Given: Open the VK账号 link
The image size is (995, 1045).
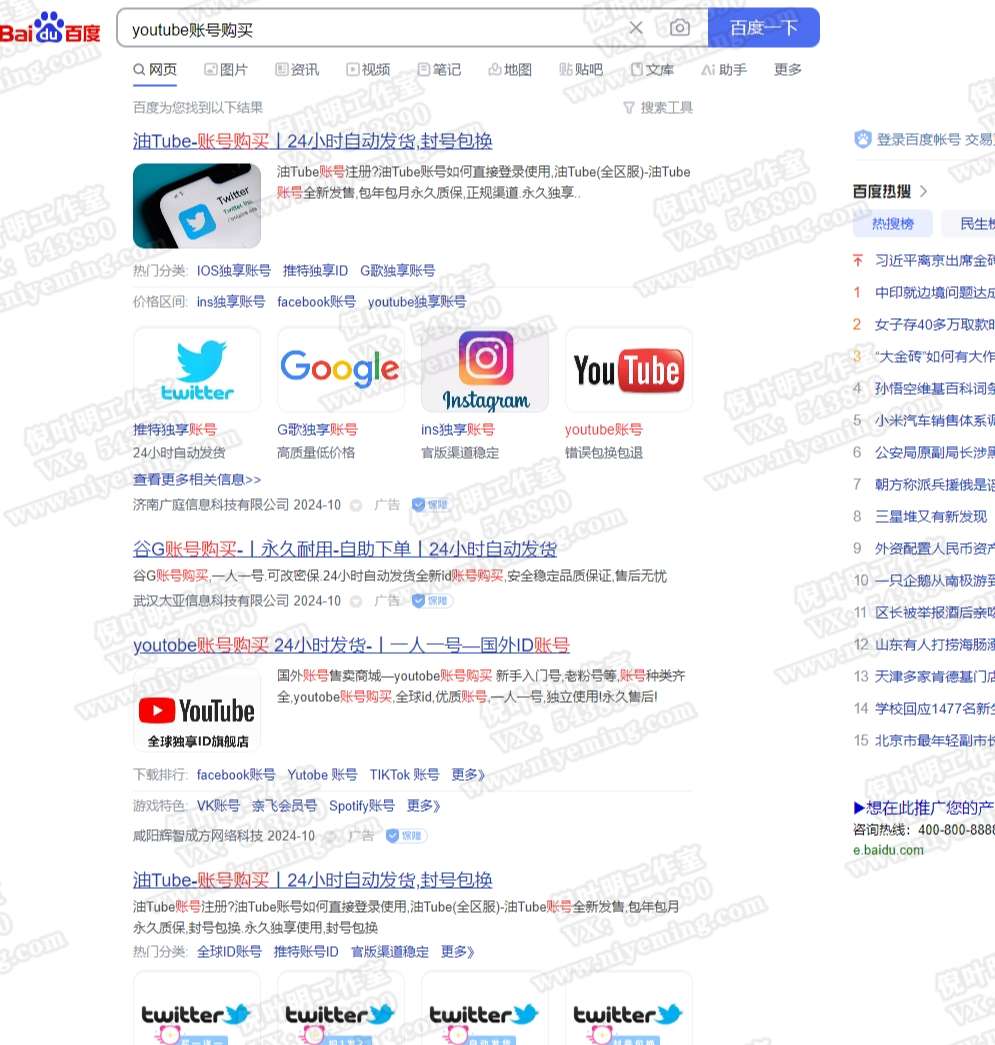Looking at the screenshot, I should [218, 806].
